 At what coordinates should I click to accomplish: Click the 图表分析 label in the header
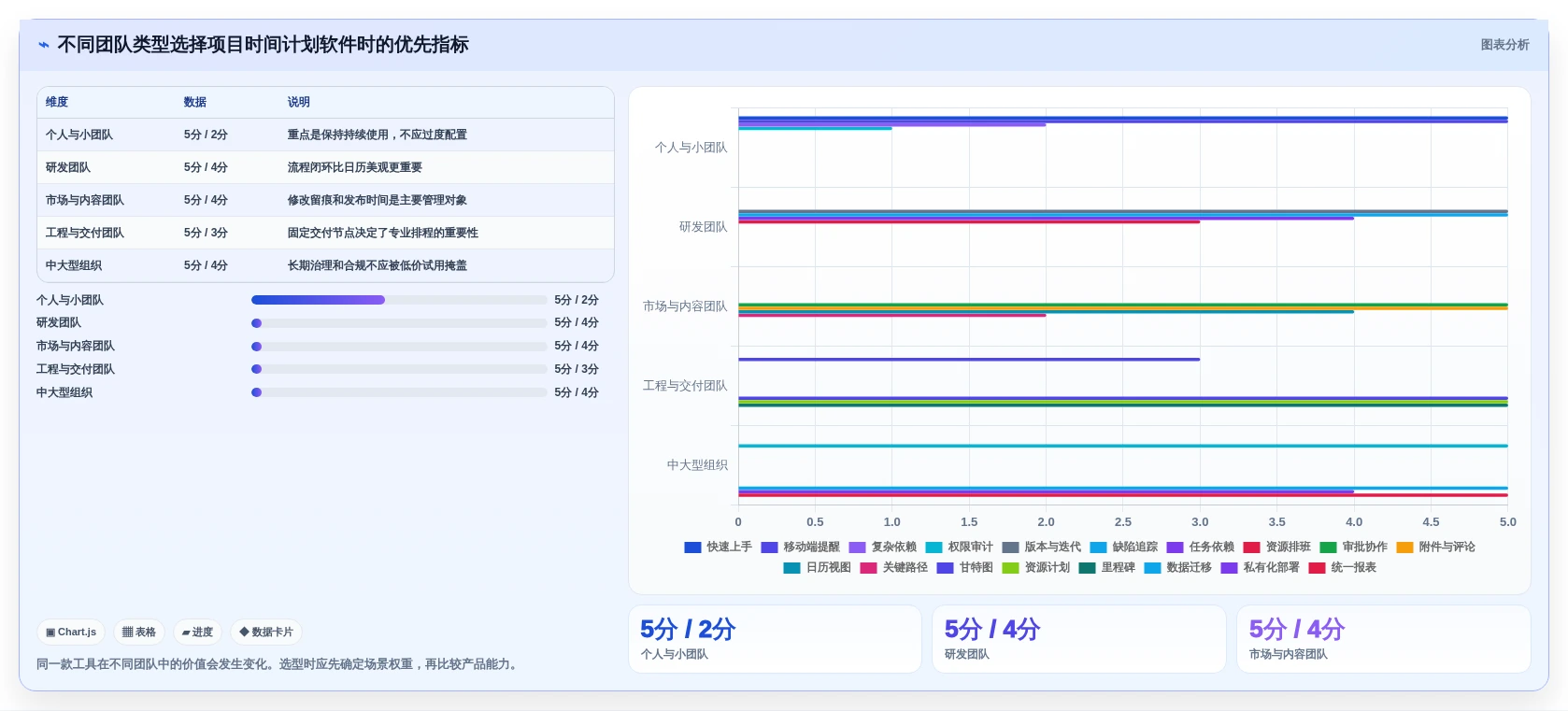(1504, 45)
